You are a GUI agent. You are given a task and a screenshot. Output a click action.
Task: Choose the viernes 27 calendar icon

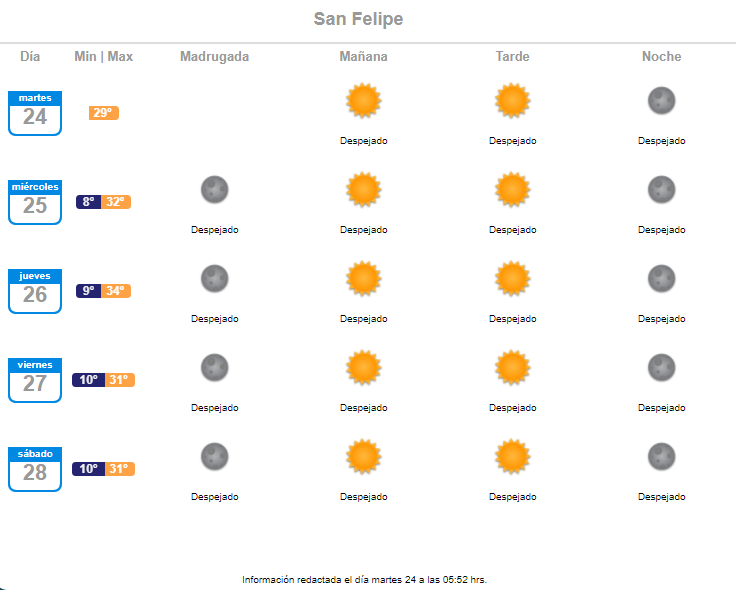(x=35, y=380)
